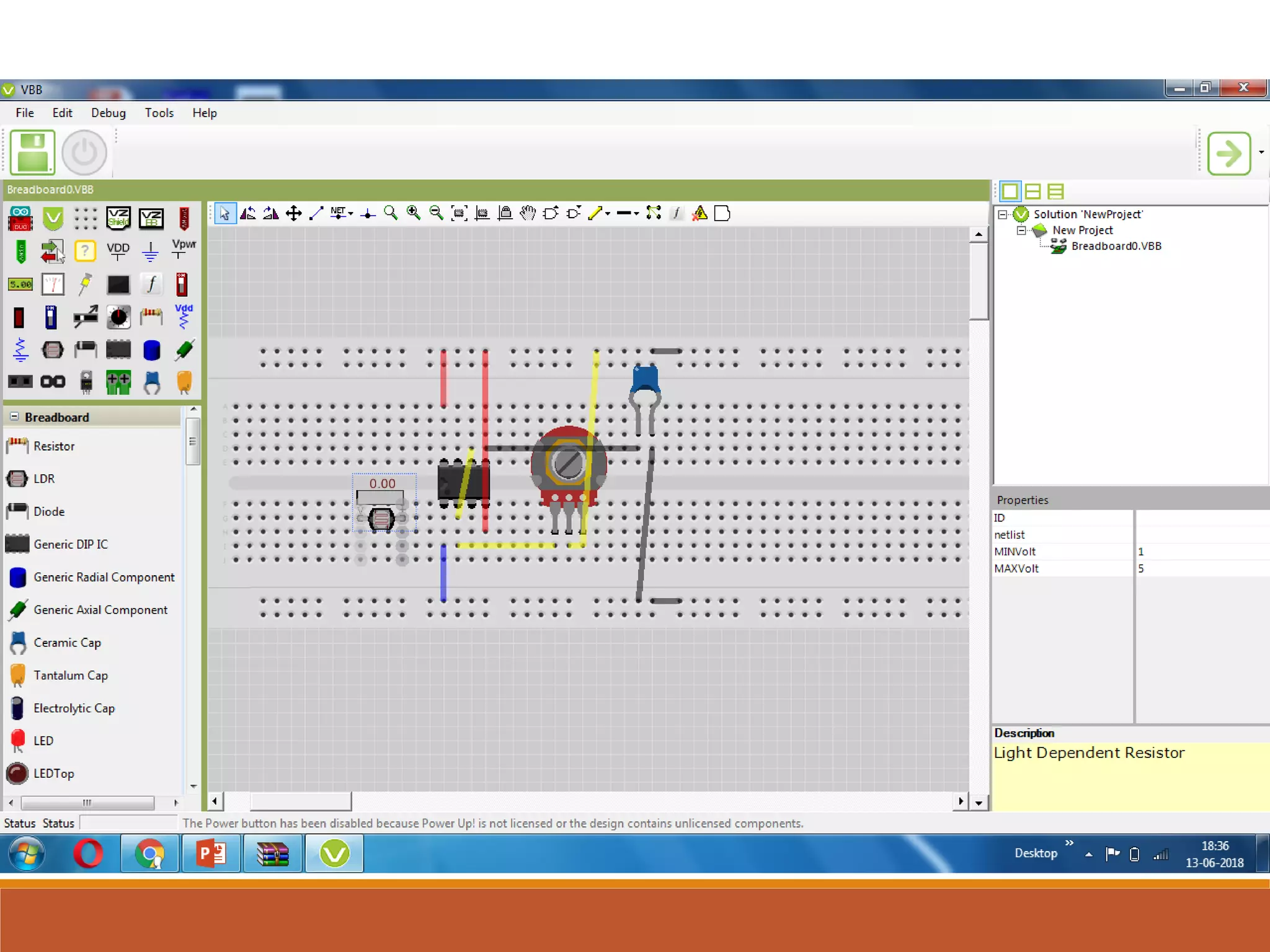Collapse Solution 'NewProject' tree node

click(1002, 214)
